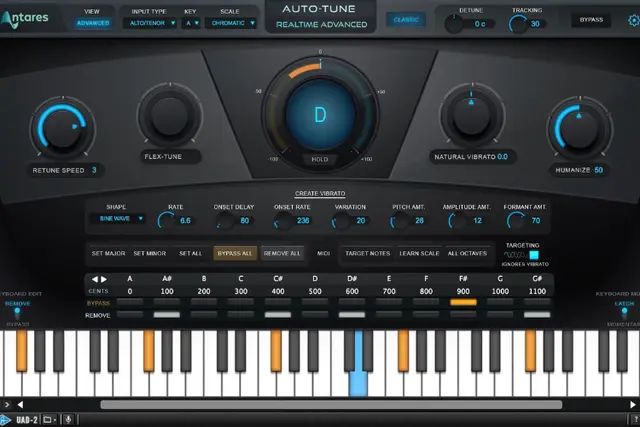The image size is (640, 427).
Task: Open the UAD-2 folder dropdown arrow
Action: [x=55, y=420]
